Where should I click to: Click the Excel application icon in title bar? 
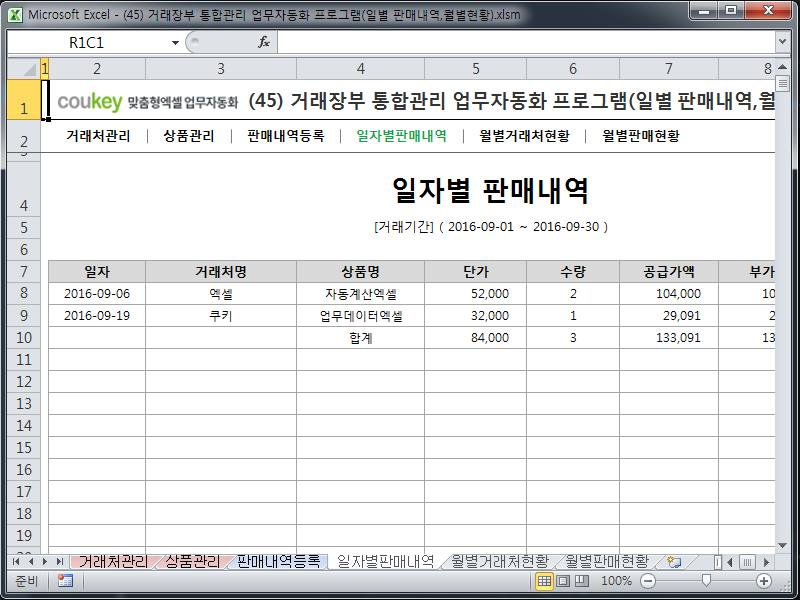[15, 14]
